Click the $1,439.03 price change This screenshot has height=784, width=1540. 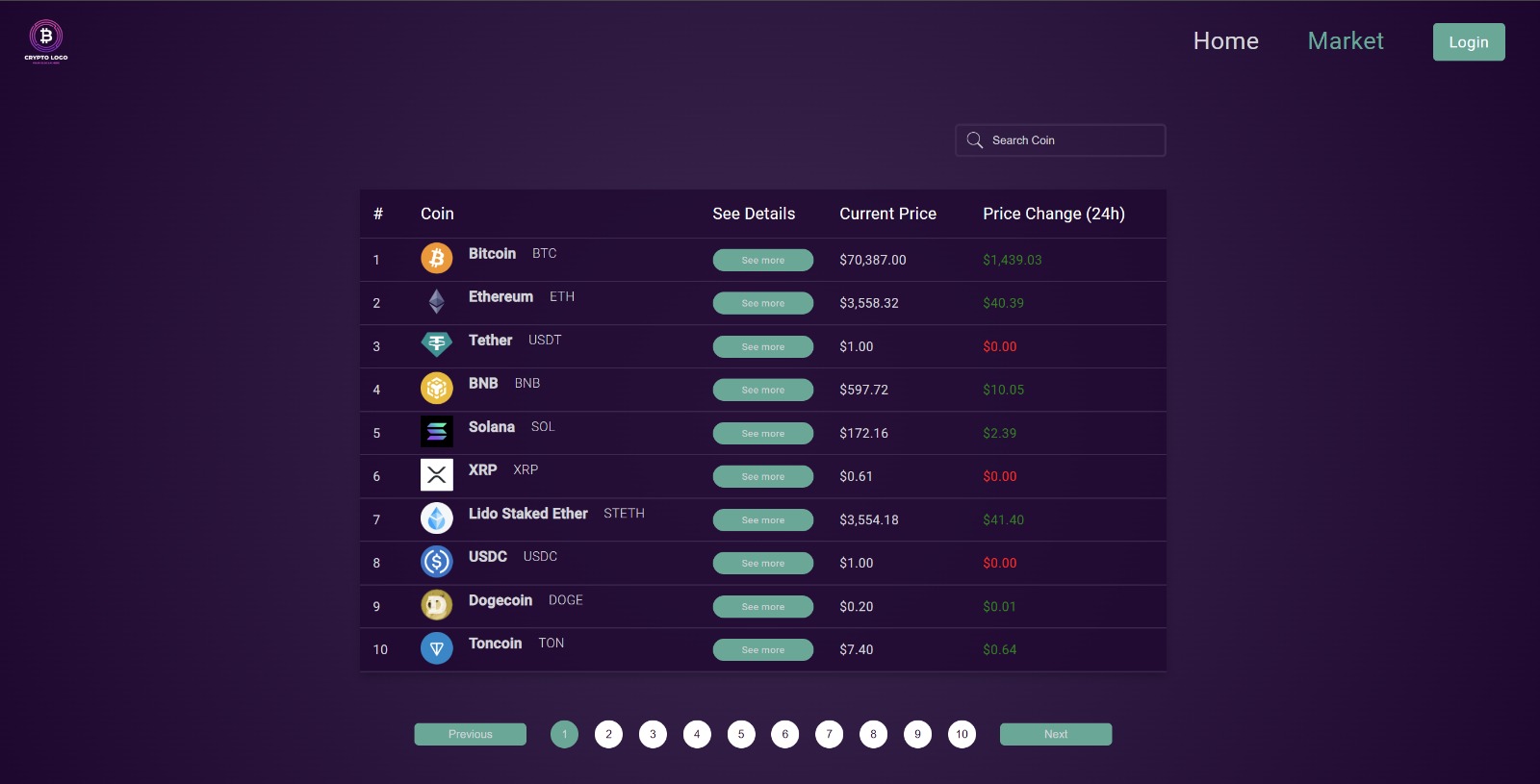tap(1013, 260)
